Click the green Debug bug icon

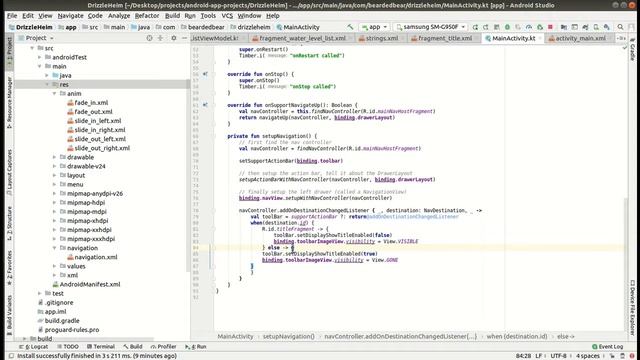click(x=507, y=27)
